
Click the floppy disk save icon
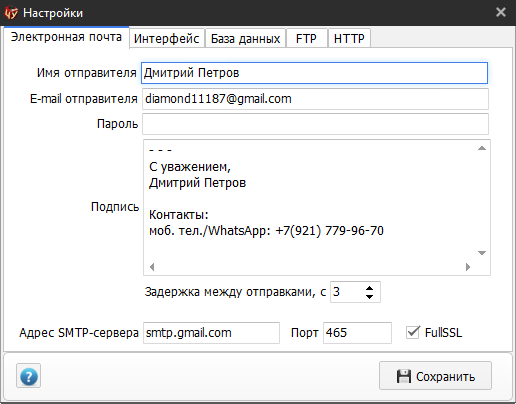404,376
